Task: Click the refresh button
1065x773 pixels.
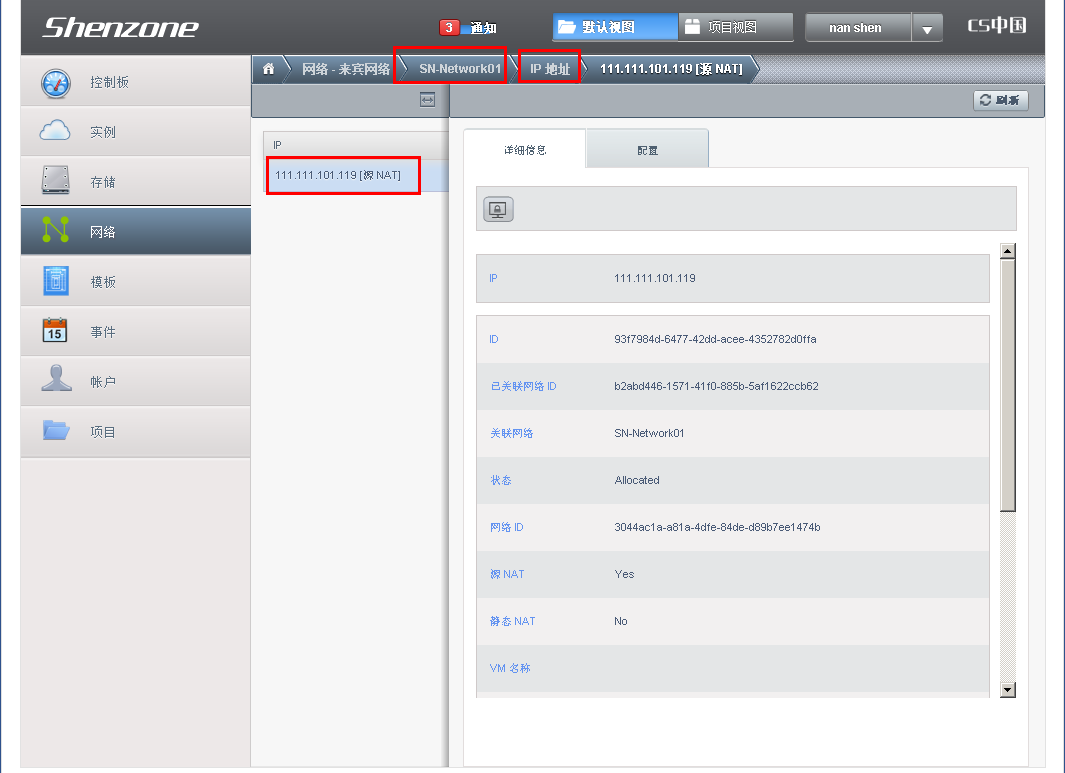Action: [1000, 100]
